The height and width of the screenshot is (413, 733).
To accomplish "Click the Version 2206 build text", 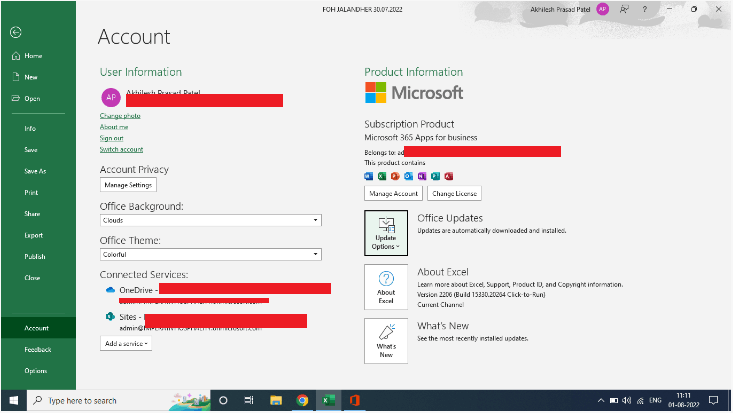I will tap(481, 295).
